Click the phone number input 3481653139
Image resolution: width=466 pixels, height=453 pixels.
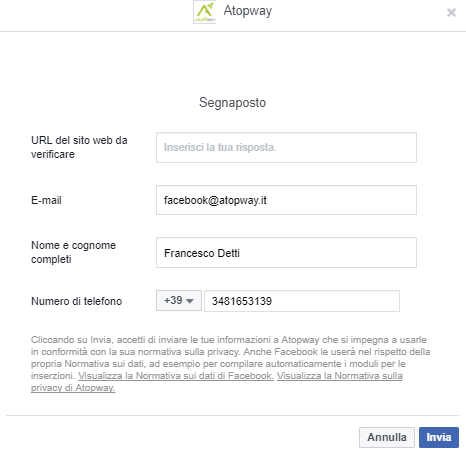pyautogui.click(x=302, y=301)
